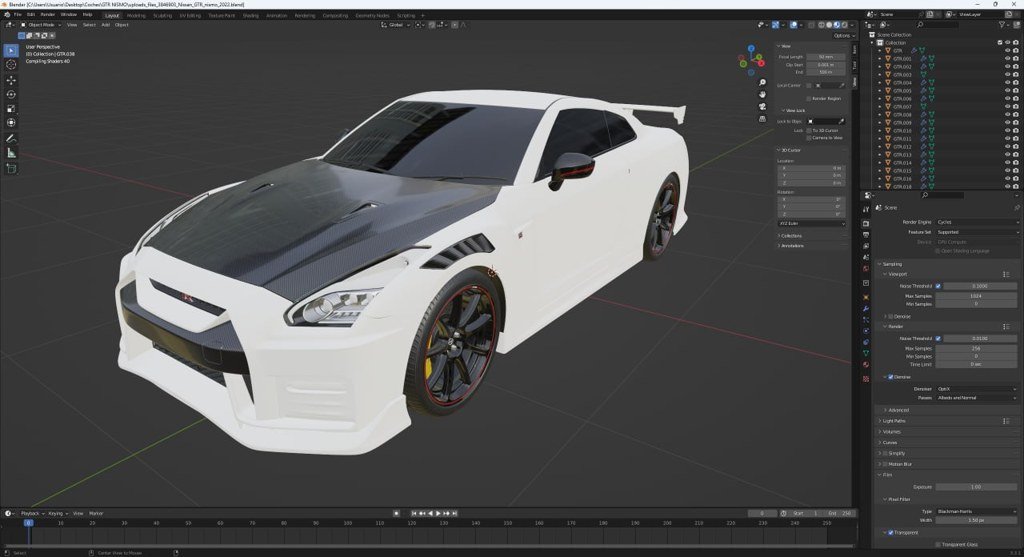
Task: Click the navigation axis gizmo
Action: 752,59
